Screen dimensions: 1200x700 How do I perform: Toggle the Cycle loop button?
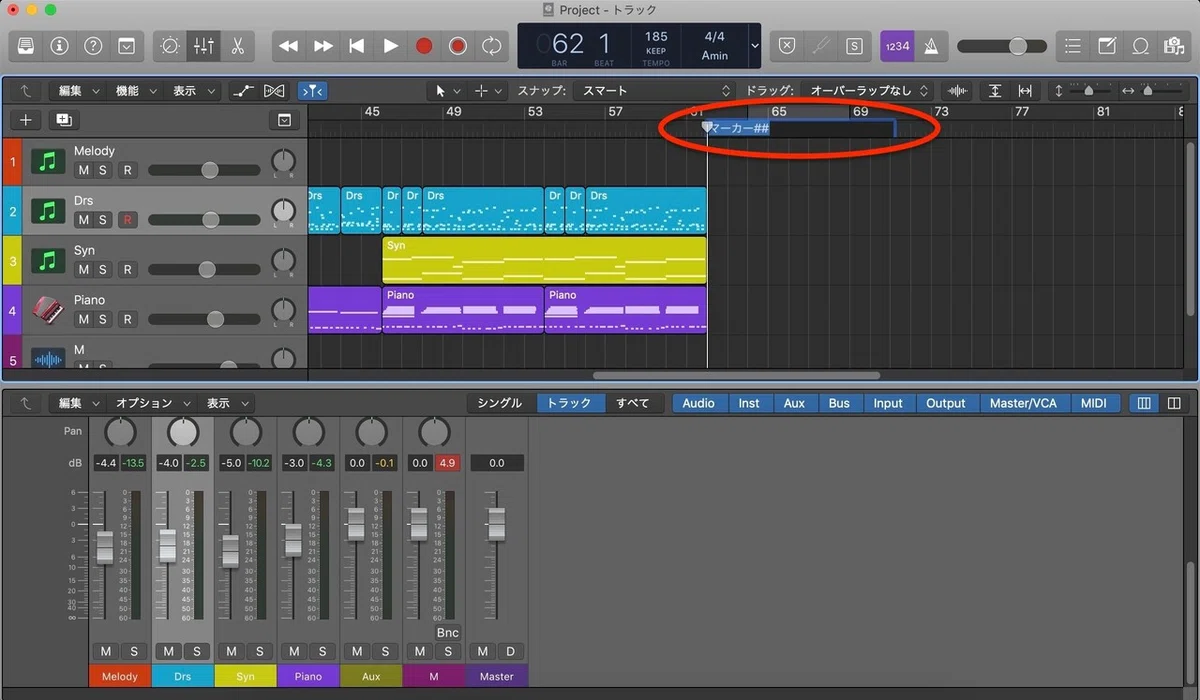pyautogui.click(x=492, y=46)
